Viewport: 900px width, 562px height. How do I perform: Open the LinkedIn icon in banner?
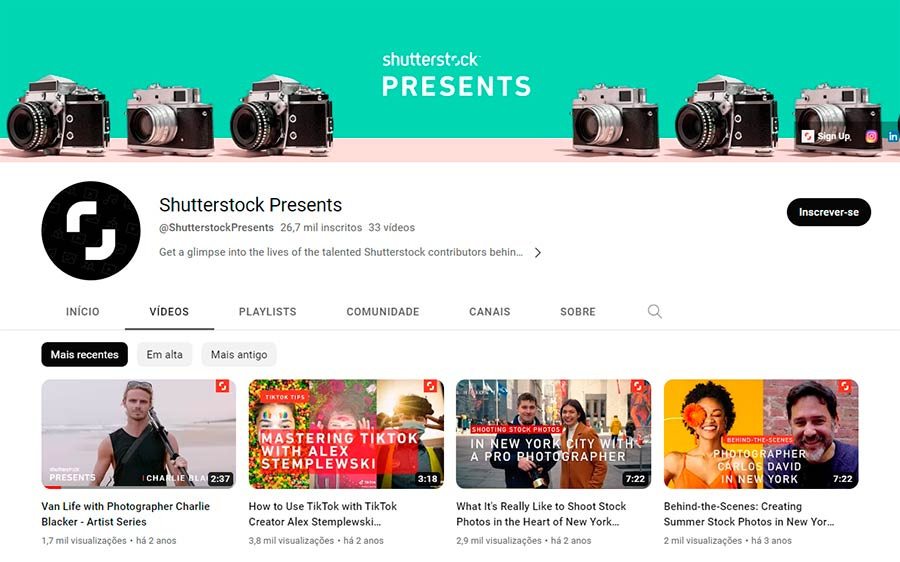pos(893,136)
